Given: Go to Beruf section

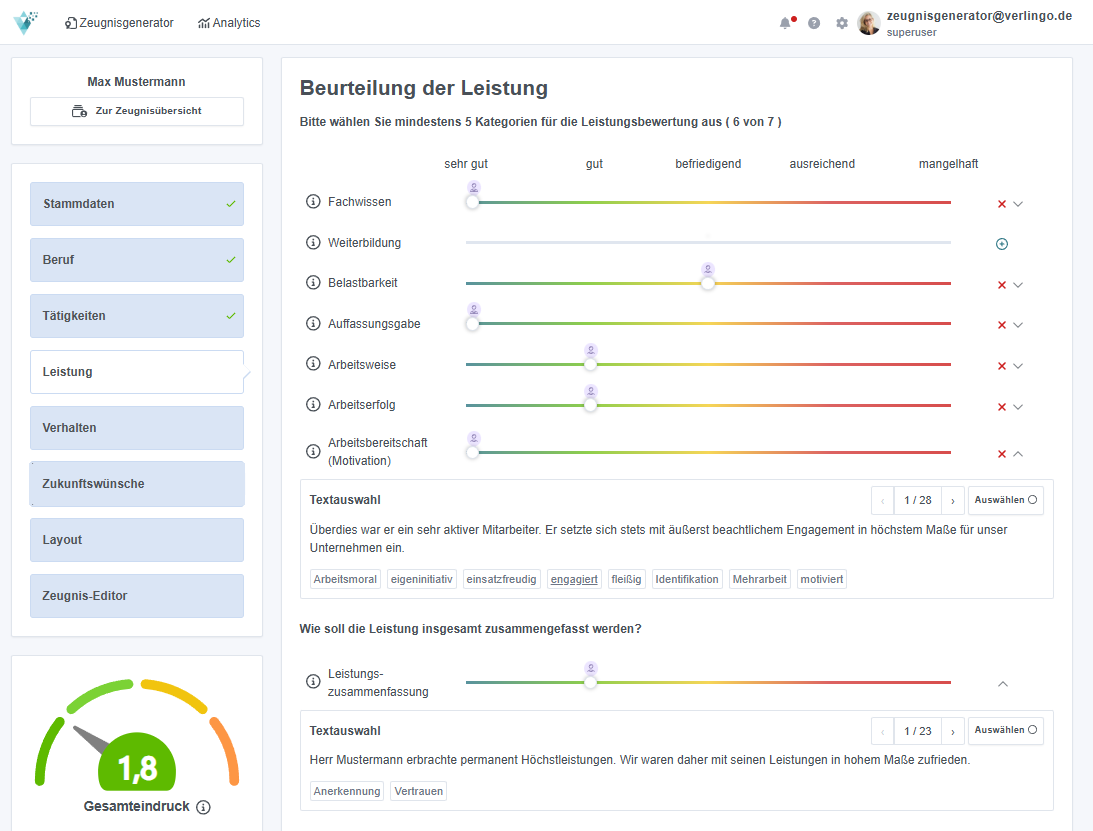Looking at the screenshot, I should 137,260.
